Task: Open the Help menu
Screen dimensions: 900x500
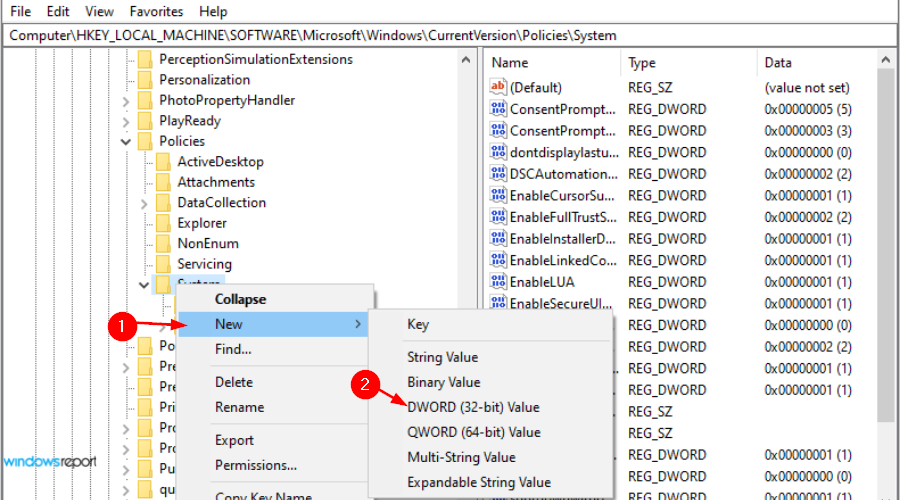Action: pyautogui.click(x=213, y=11)
